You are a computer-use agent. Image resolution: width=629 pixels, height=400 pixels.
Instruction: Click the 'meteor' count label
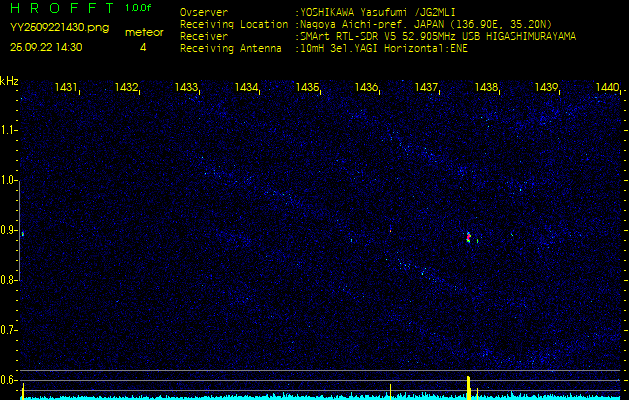(x=144, y=32)
